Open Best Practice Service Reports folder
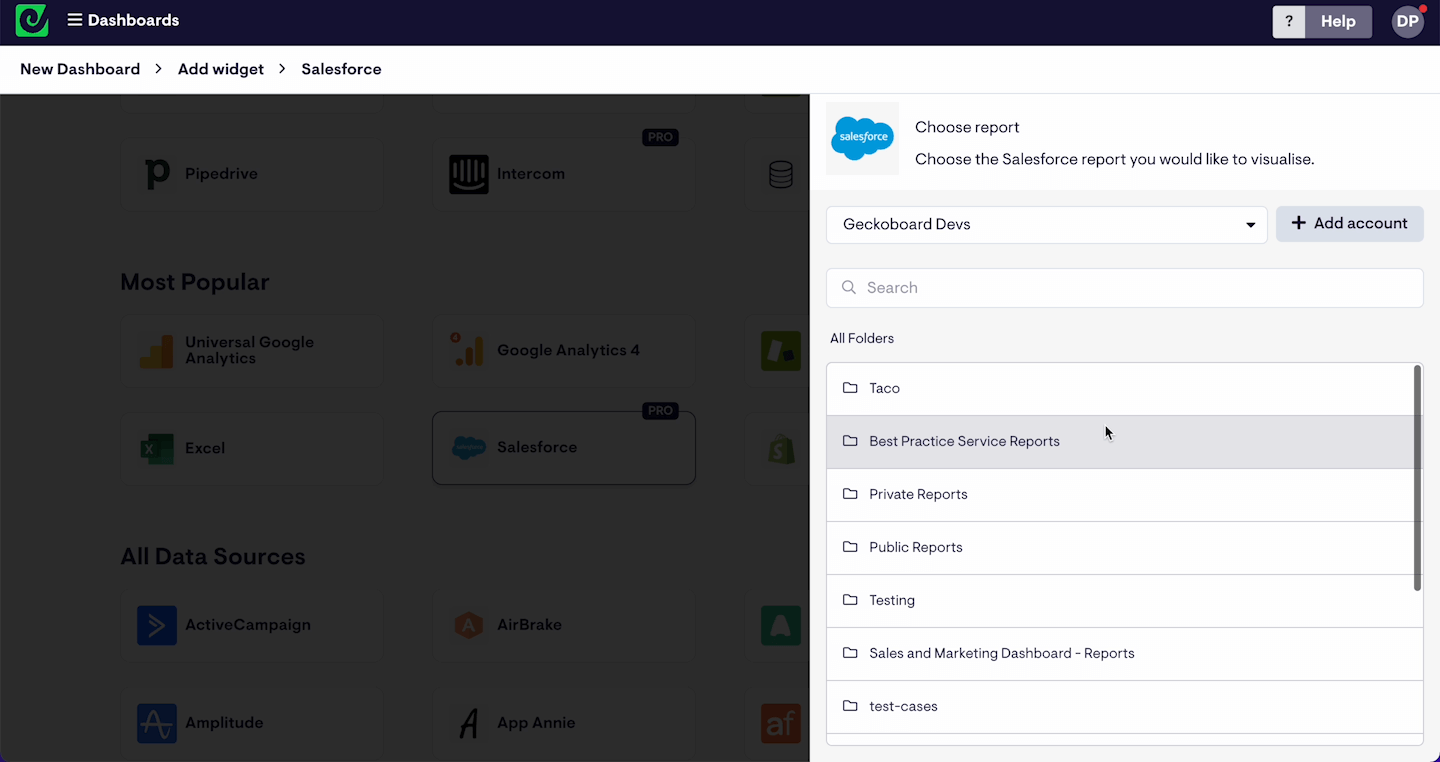1440x762 pixels. 1120,442
